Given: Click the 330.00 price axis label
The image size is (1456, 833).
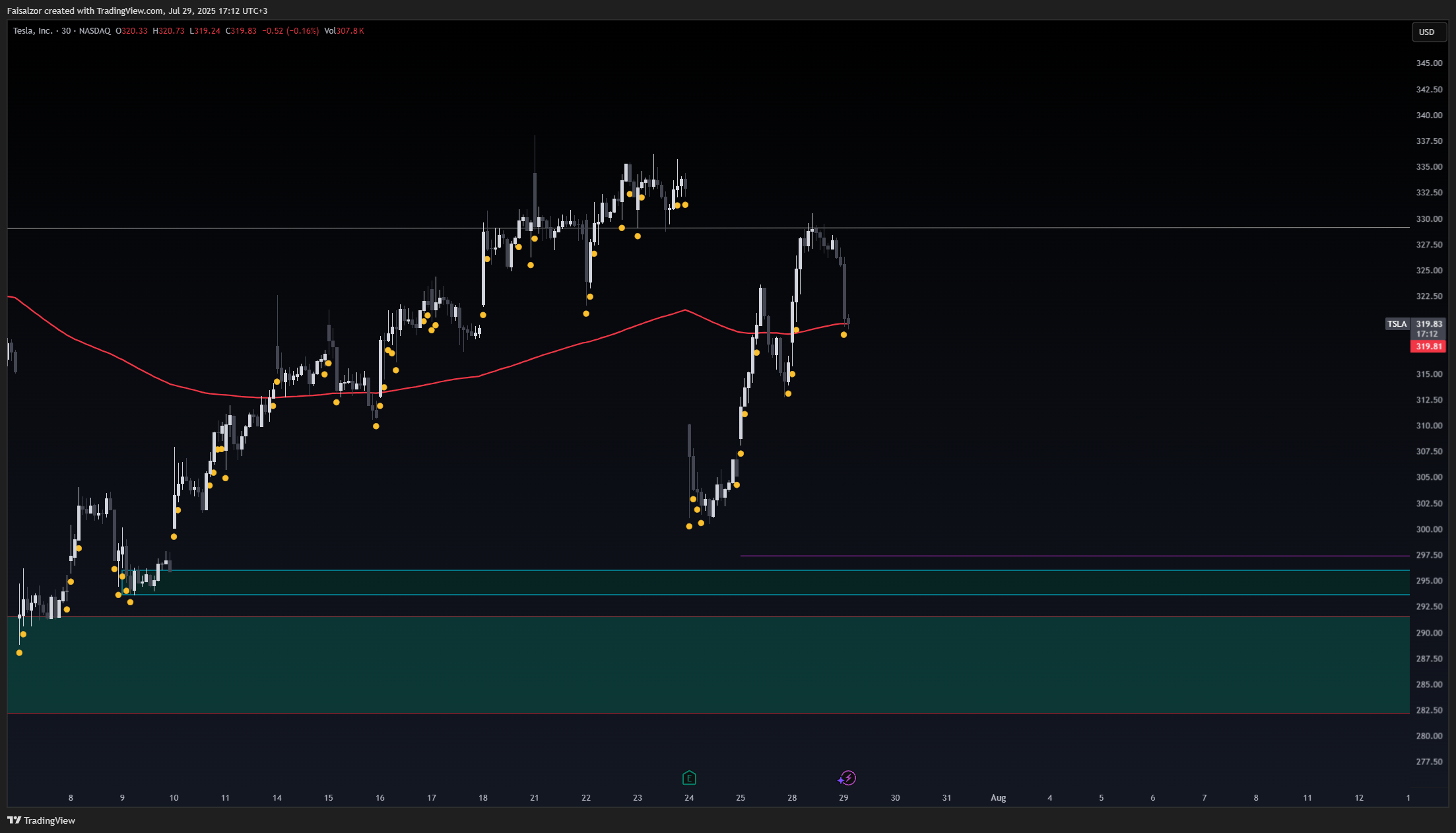Looking at the screenshot, I should 1428,219.
